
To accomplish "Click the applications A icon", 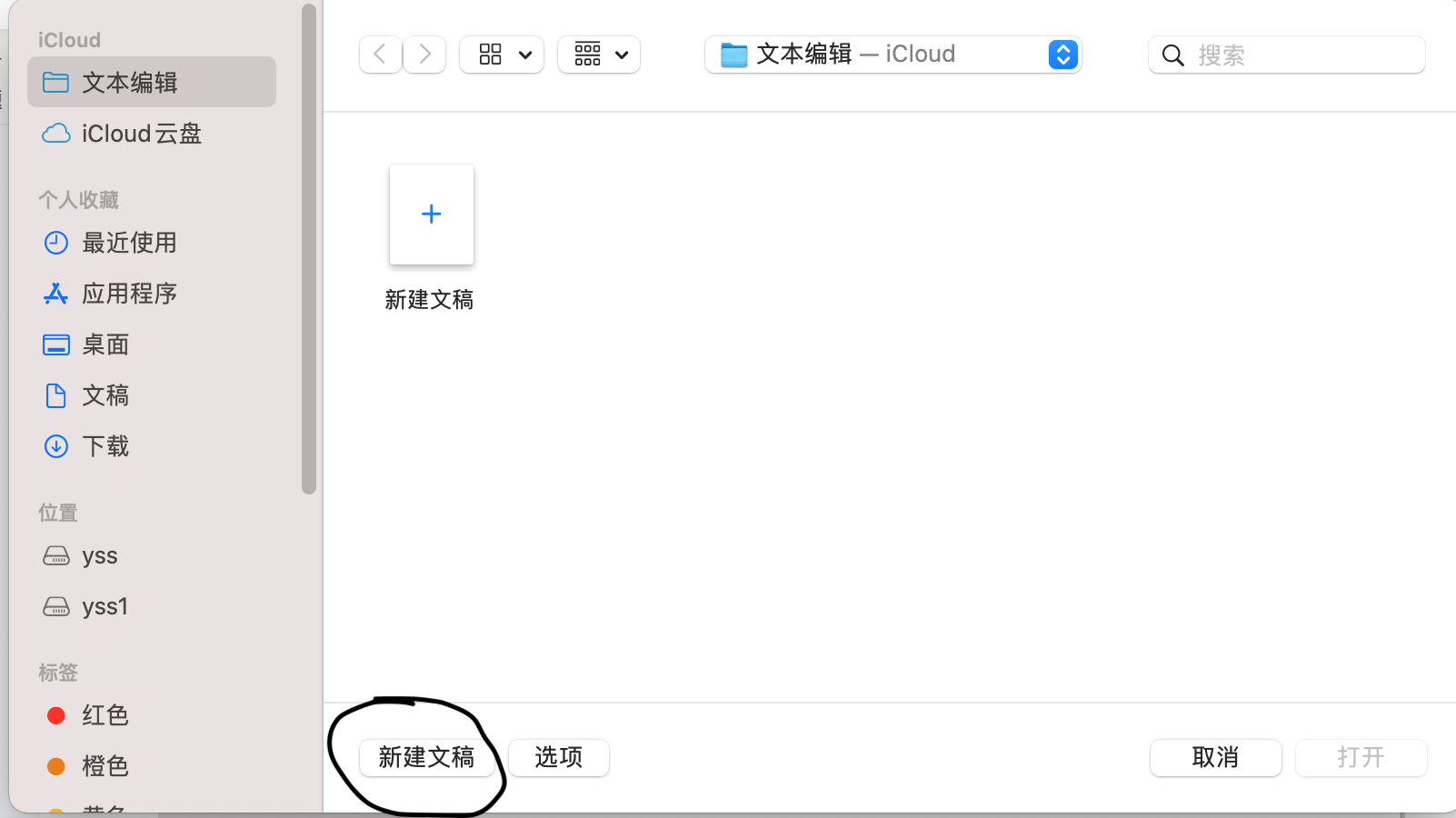I will [x=56, y=294].
